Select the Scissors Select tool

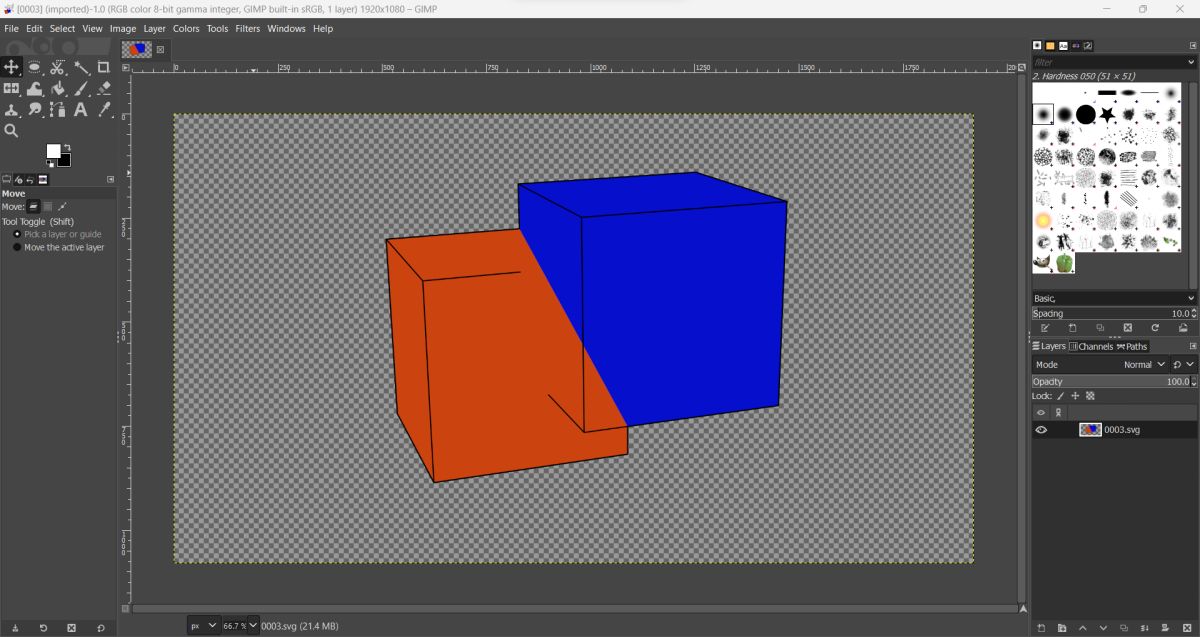click(x=57, y=67)
